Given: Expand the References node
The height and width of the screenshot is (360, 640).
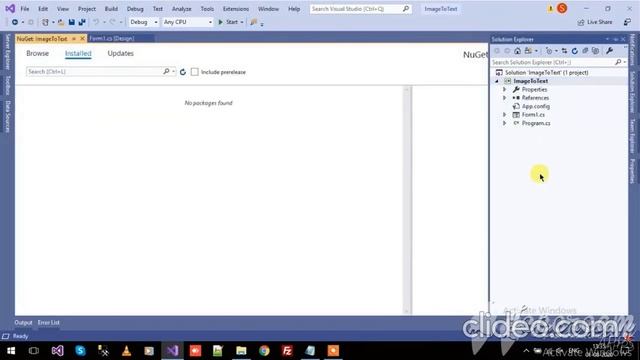Looking at the screenshot, I should (504, 98).
